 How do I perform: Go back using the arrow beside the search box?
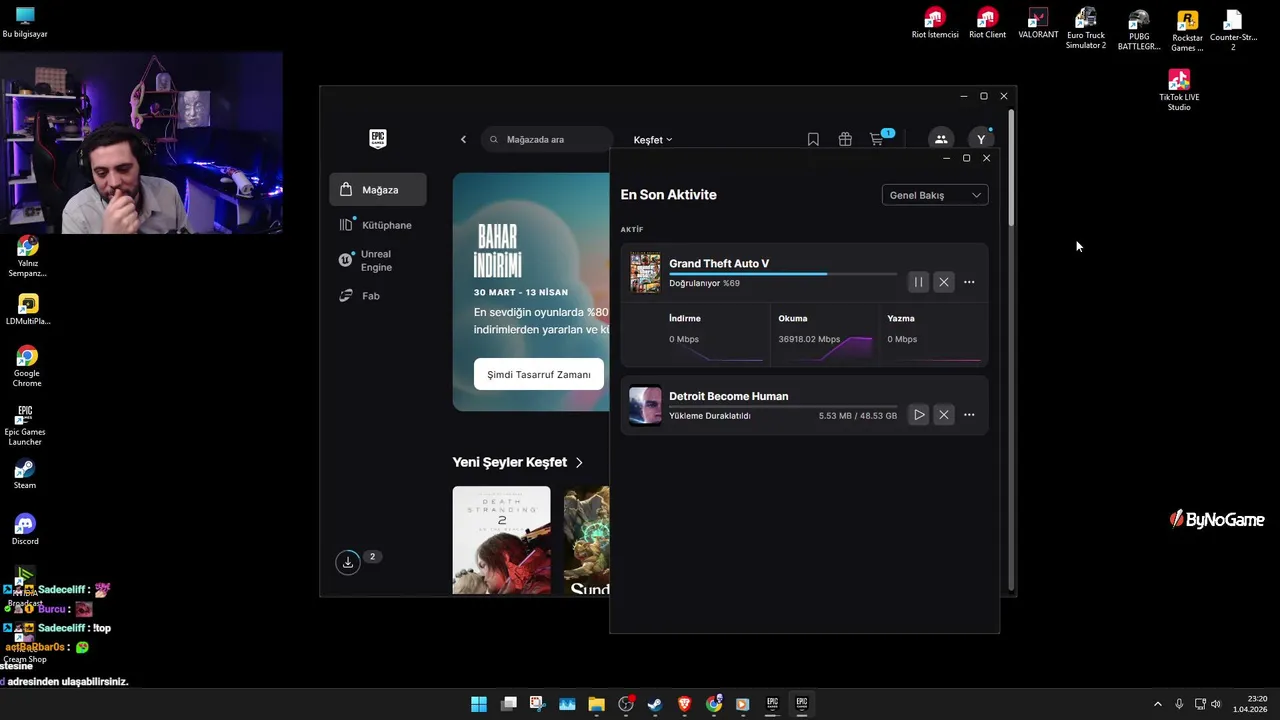tap(463, 140)
